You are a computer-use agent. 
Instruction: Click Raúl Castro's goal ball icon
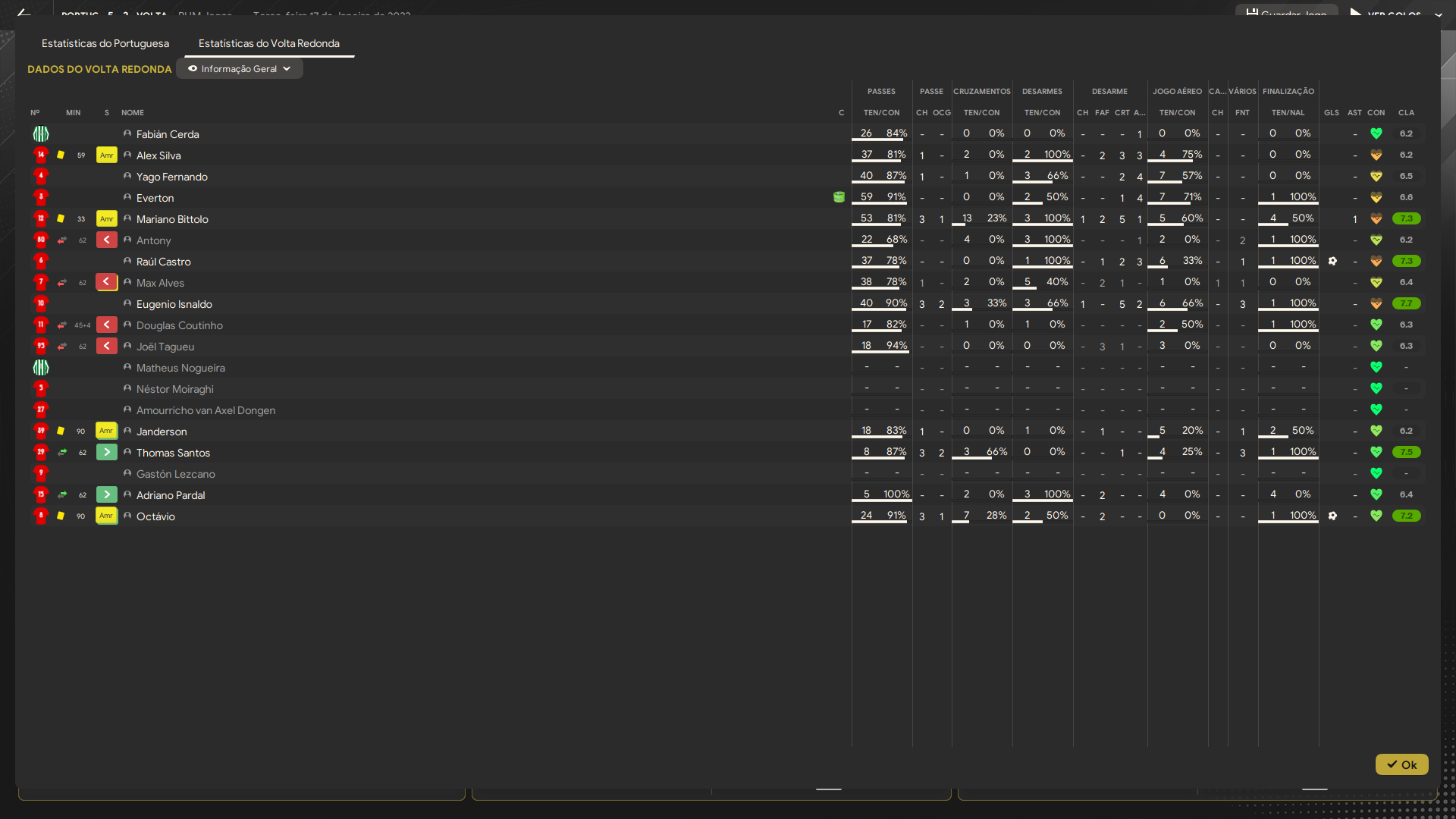[x=1332, y=261]
